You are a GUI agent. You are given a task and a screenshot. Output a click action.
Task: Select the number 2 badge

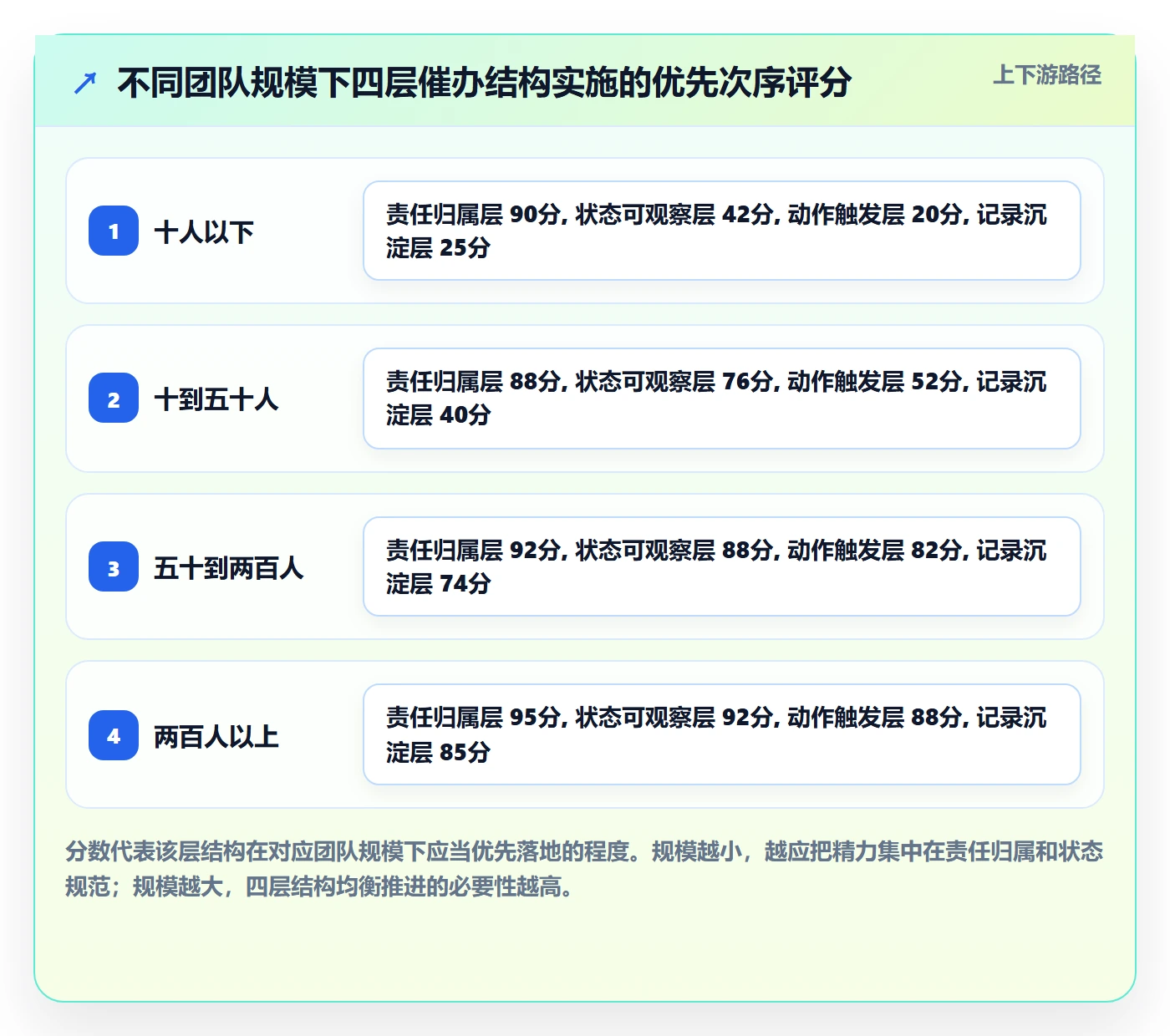point(114,398)
